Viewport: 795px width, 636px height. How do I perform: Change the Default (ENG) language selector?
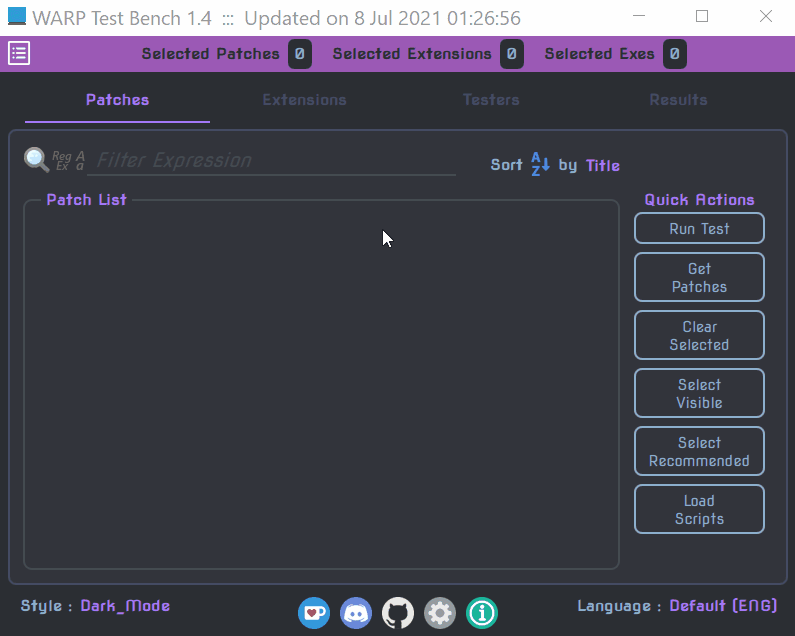pyautogui.click(x=723, y=606)
